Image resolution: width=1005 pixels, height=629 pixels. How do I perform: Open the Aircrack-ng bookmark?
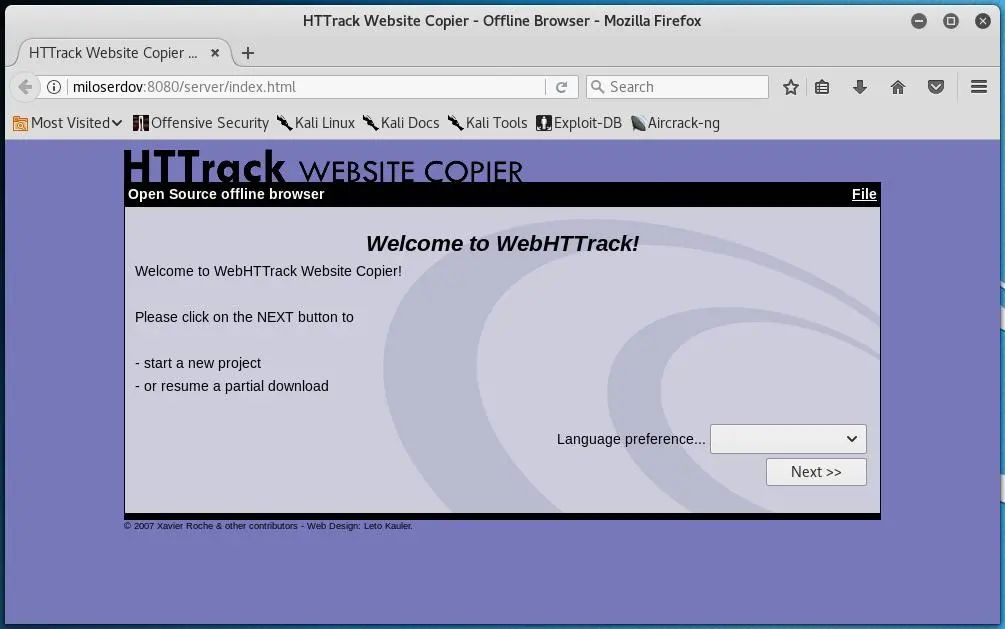(x=675, y=122)
